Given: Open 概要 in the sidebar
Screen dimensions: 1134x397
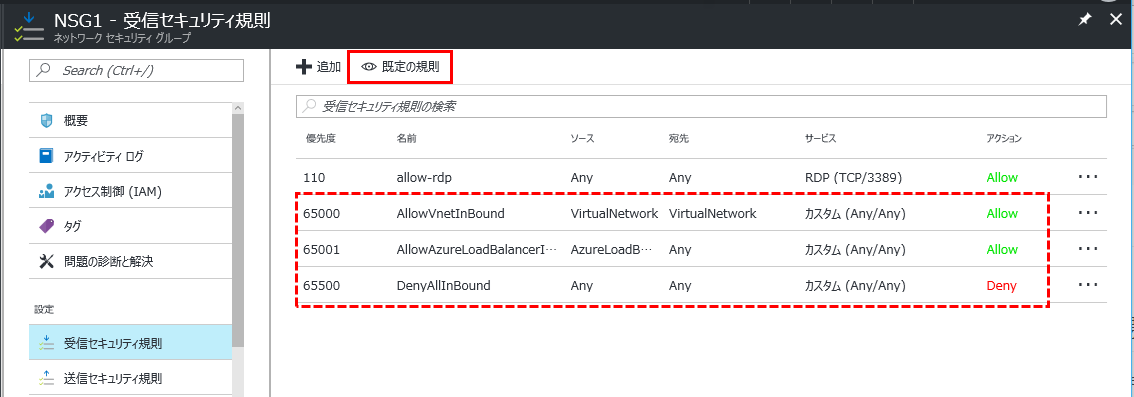Looking at the screenshot, I should click(130, 121).
